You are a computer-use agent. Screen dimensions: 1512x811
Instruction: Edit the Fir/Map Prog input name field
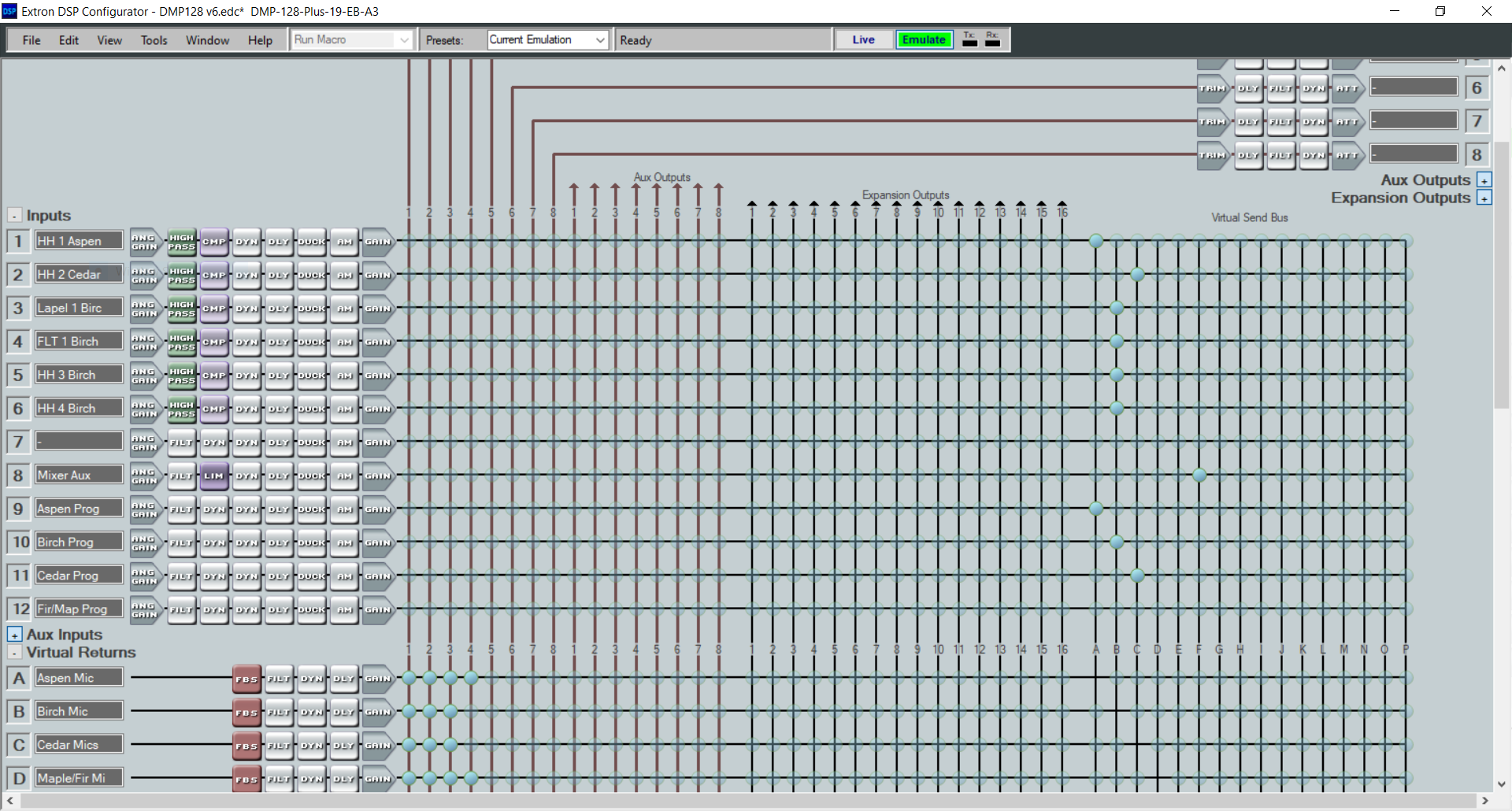[79, 609]
